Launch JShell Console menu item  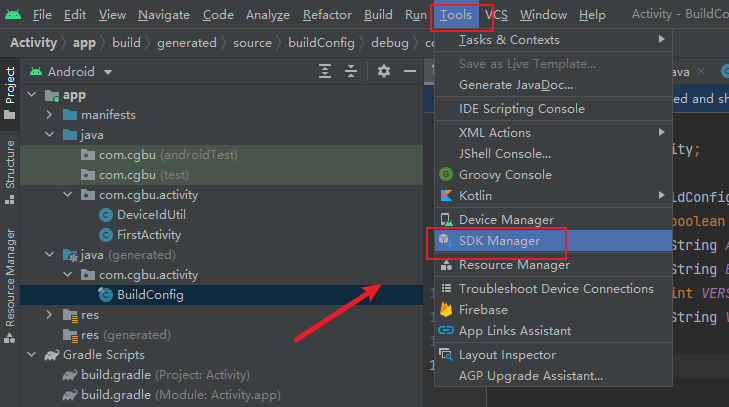tap(553, 153)
